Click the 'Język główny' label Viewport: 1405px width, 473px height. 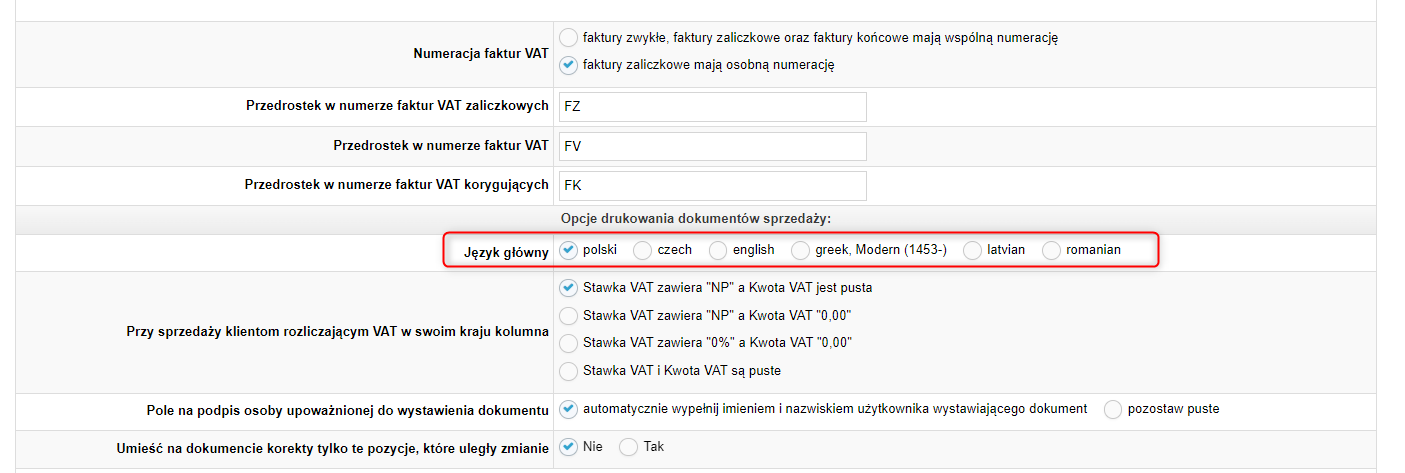click(x=507, y=252)
